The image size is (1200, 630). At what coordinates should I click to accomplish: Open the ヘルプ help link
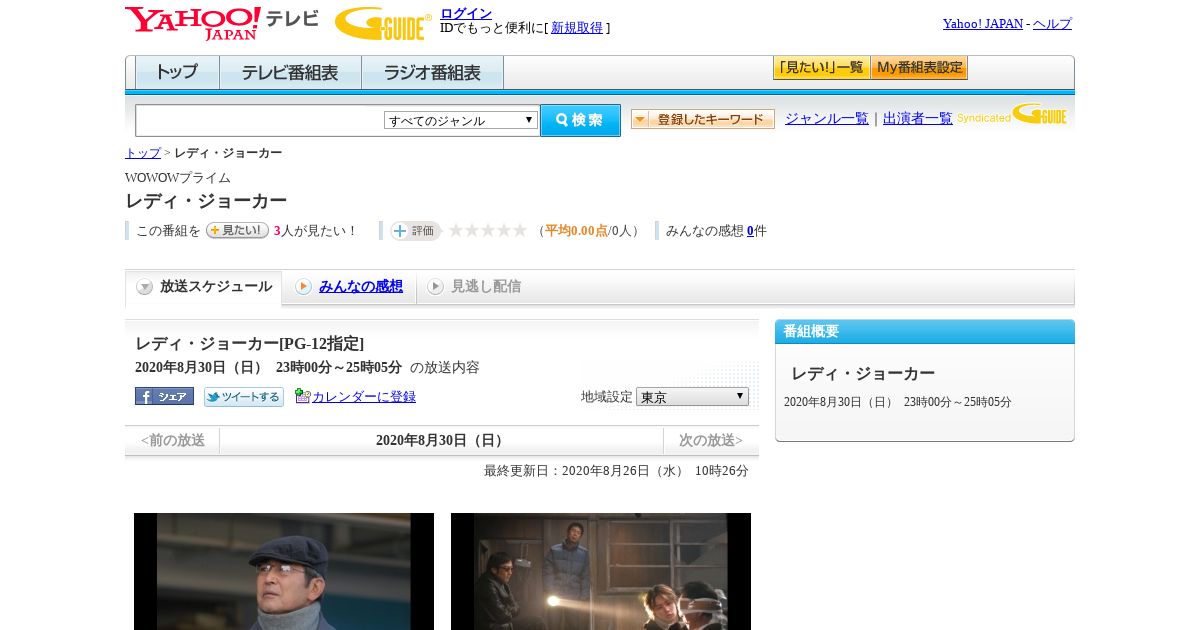tap(1052, 23)
